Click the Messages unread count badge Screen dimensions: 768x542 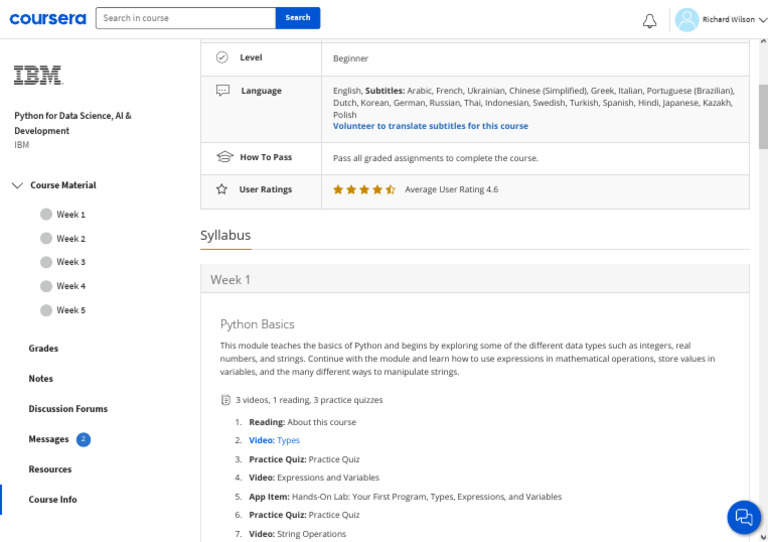click(83, 439)
